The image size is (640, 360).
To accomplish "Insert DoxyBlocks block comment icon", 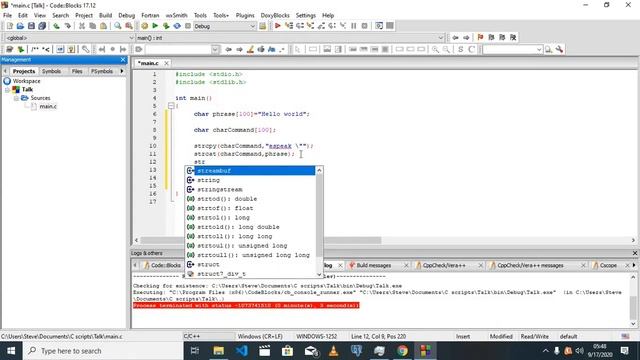I will pos(35,49).
